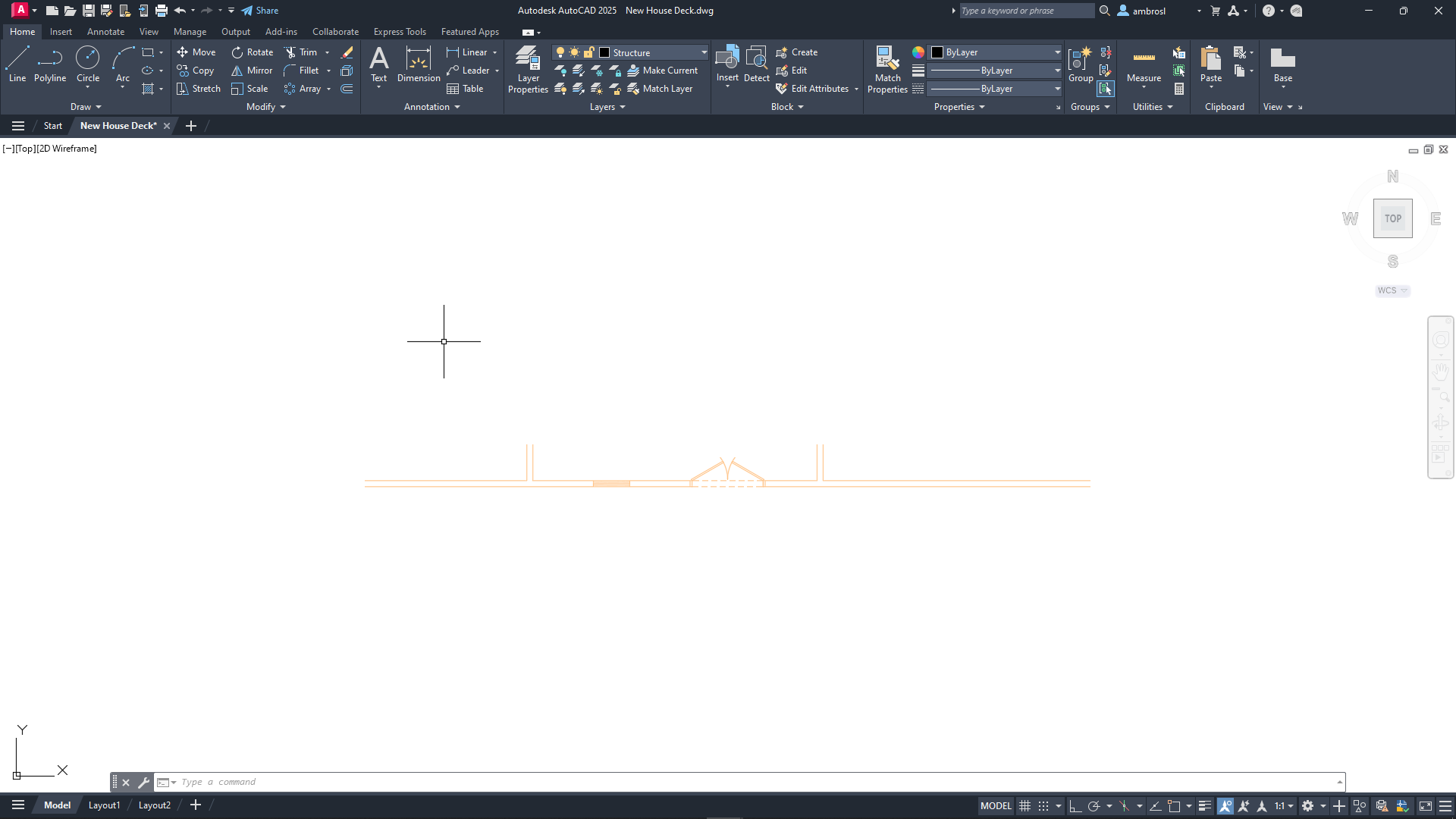The image size is (1456, 819).
Task: Open the Layout1 tab
Action: [x=104, y=805]
